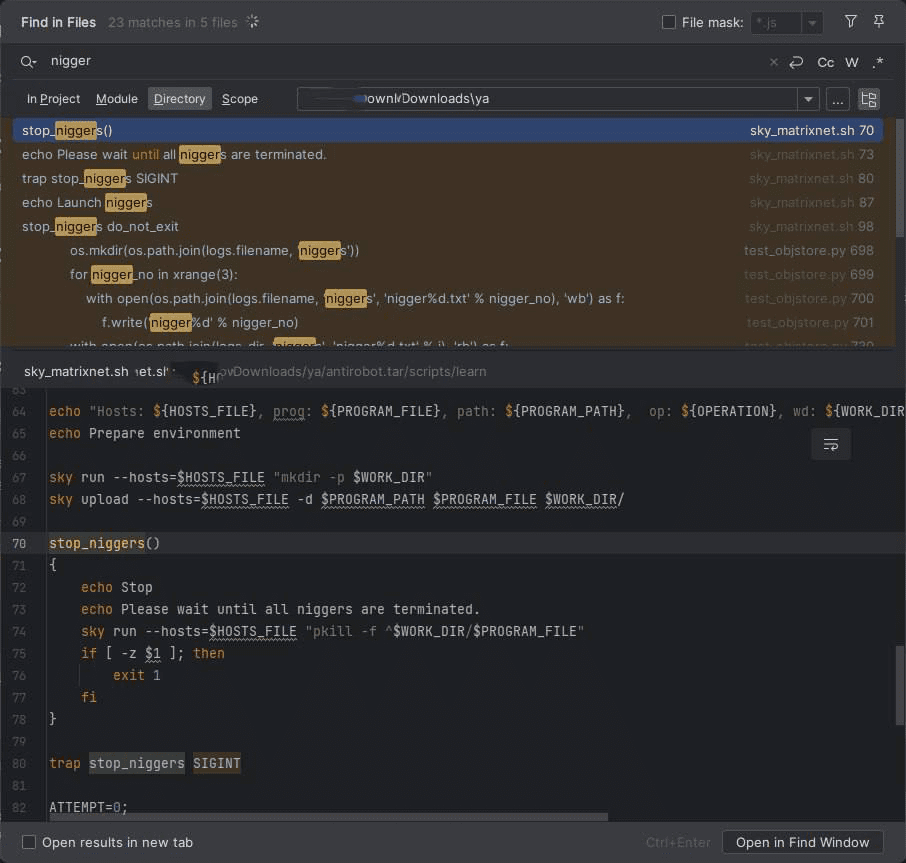Click the Open in Find Window button
The height and width of the screenshot is (863, 906).
802,842
